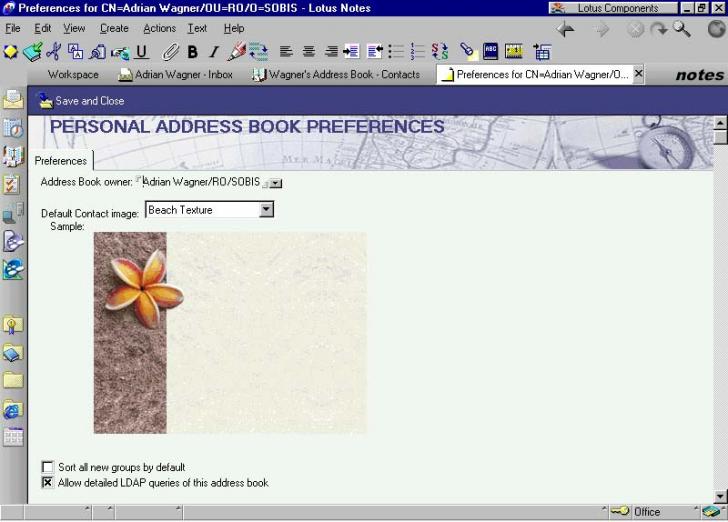Click the Bold formatting toolbar icon
Viewport: 728px width, 522px height.
click(x=192, y=51)
